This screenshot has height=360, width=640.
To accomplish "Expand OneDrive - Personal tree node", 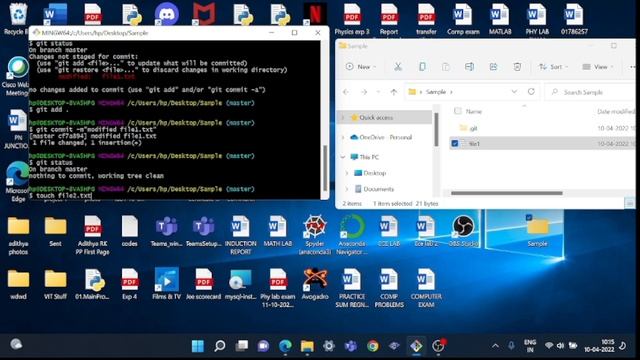I will pos(343,137).
